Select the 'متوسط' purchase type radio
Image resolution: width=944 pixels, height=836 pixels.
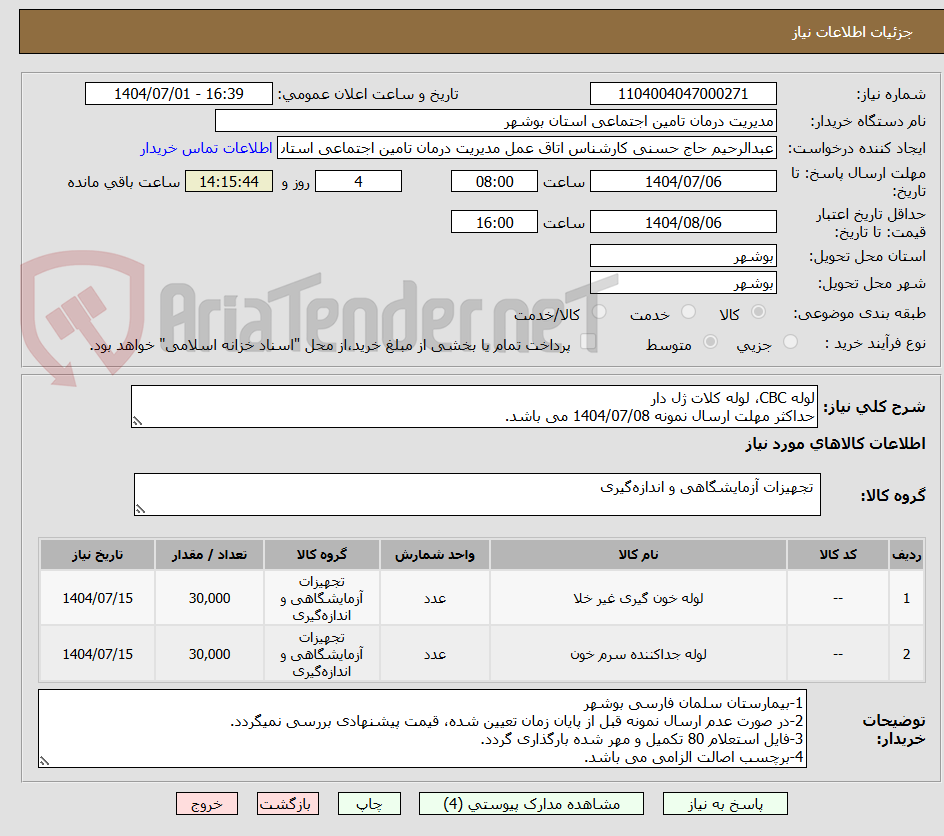pyautogui.click(x=710, y=342)
